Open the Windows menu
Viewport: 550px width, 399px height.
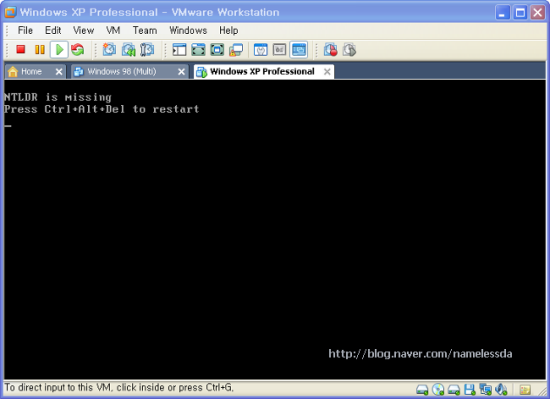(x=188, y=31)
